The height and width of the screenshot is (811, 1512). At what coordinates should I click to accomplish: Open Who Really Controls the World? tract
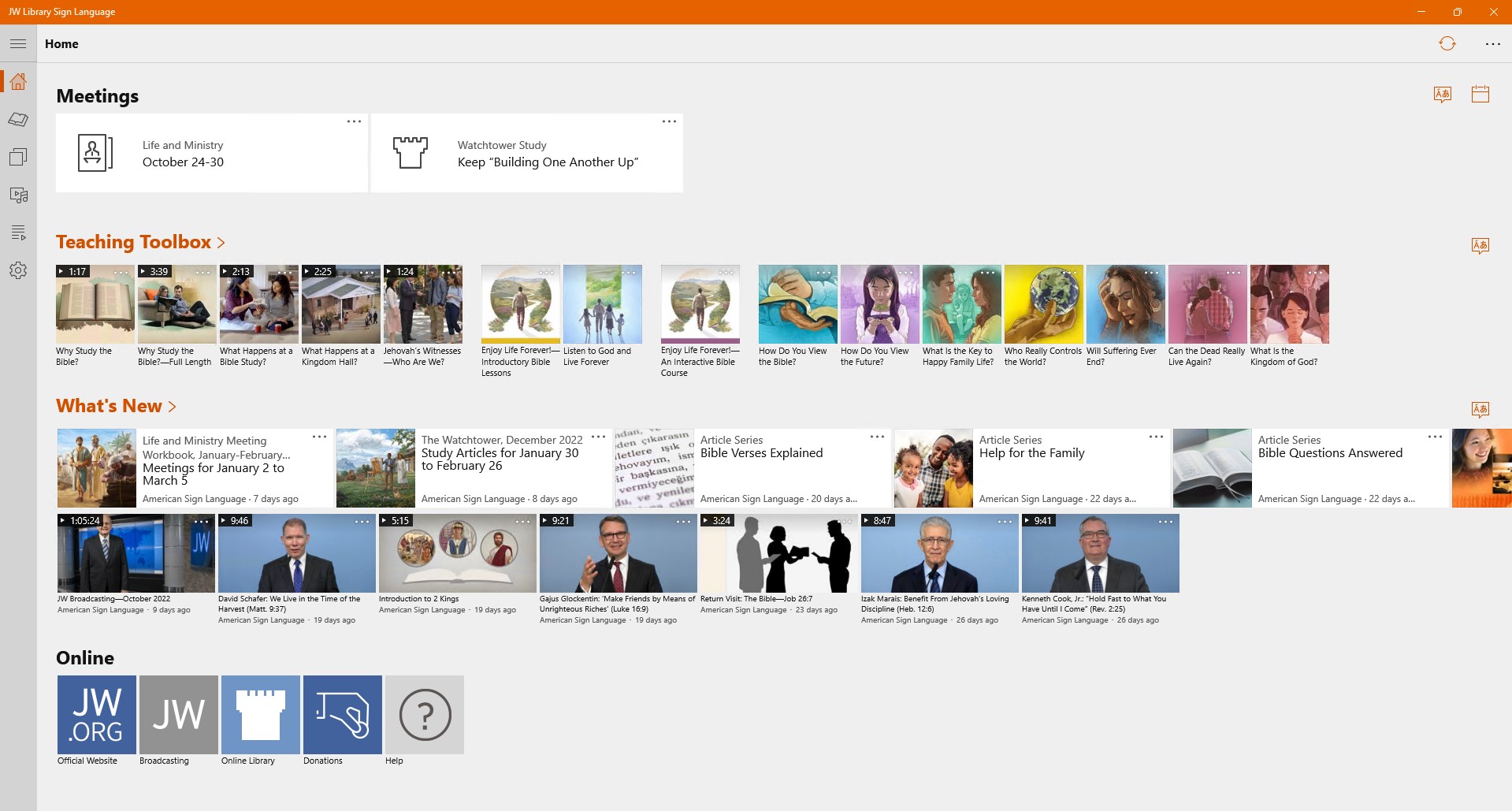[x=1044, y=304]
